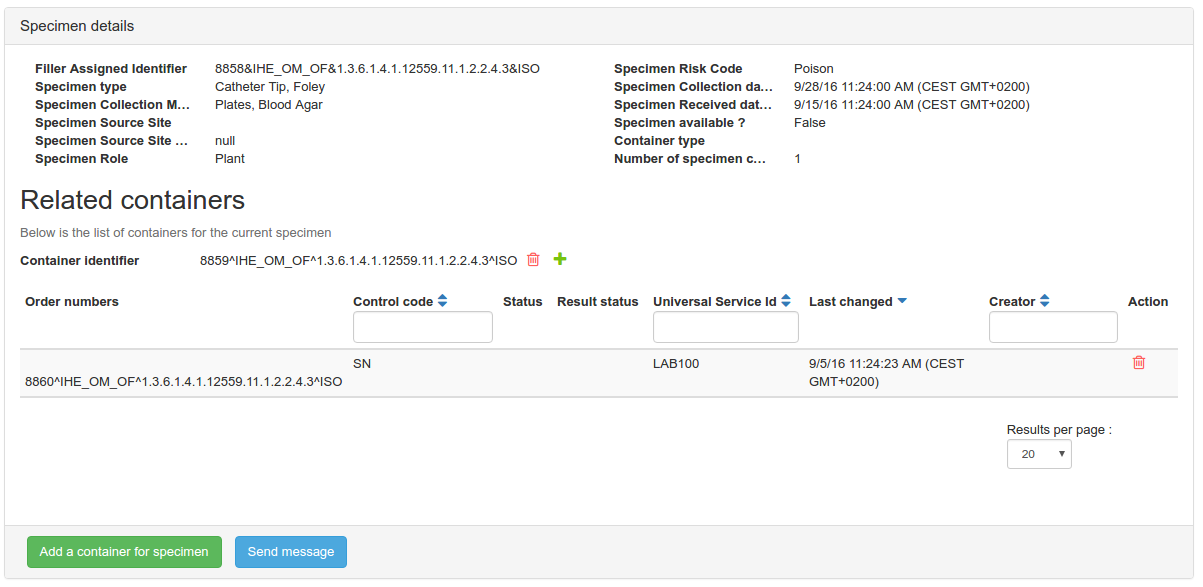Click the SN control code cell
Image resolution: width=1203 pixels, height=587 pixels.
coord(362,364)
